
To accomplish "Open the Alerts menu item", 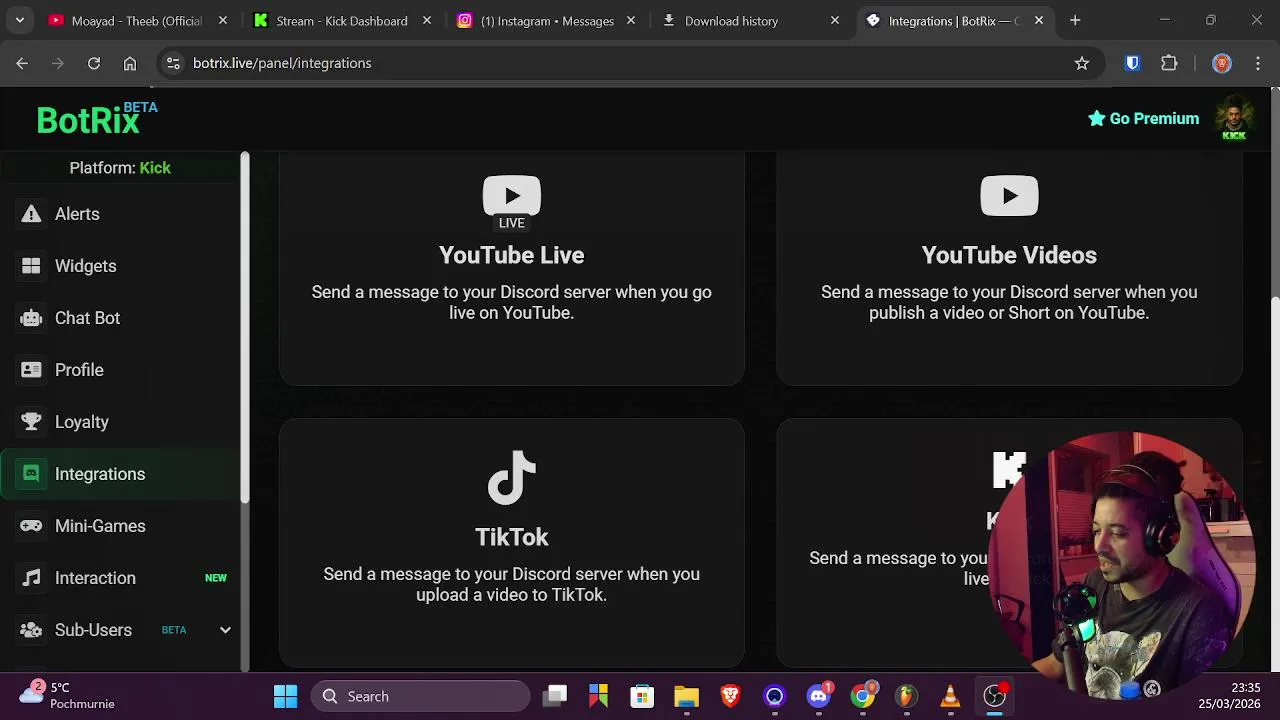I will 120,214.
